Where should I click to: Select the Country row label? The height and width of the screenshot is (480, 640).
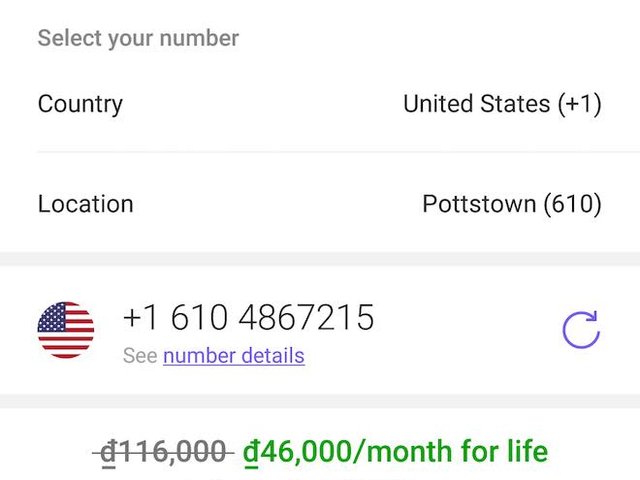80,104
